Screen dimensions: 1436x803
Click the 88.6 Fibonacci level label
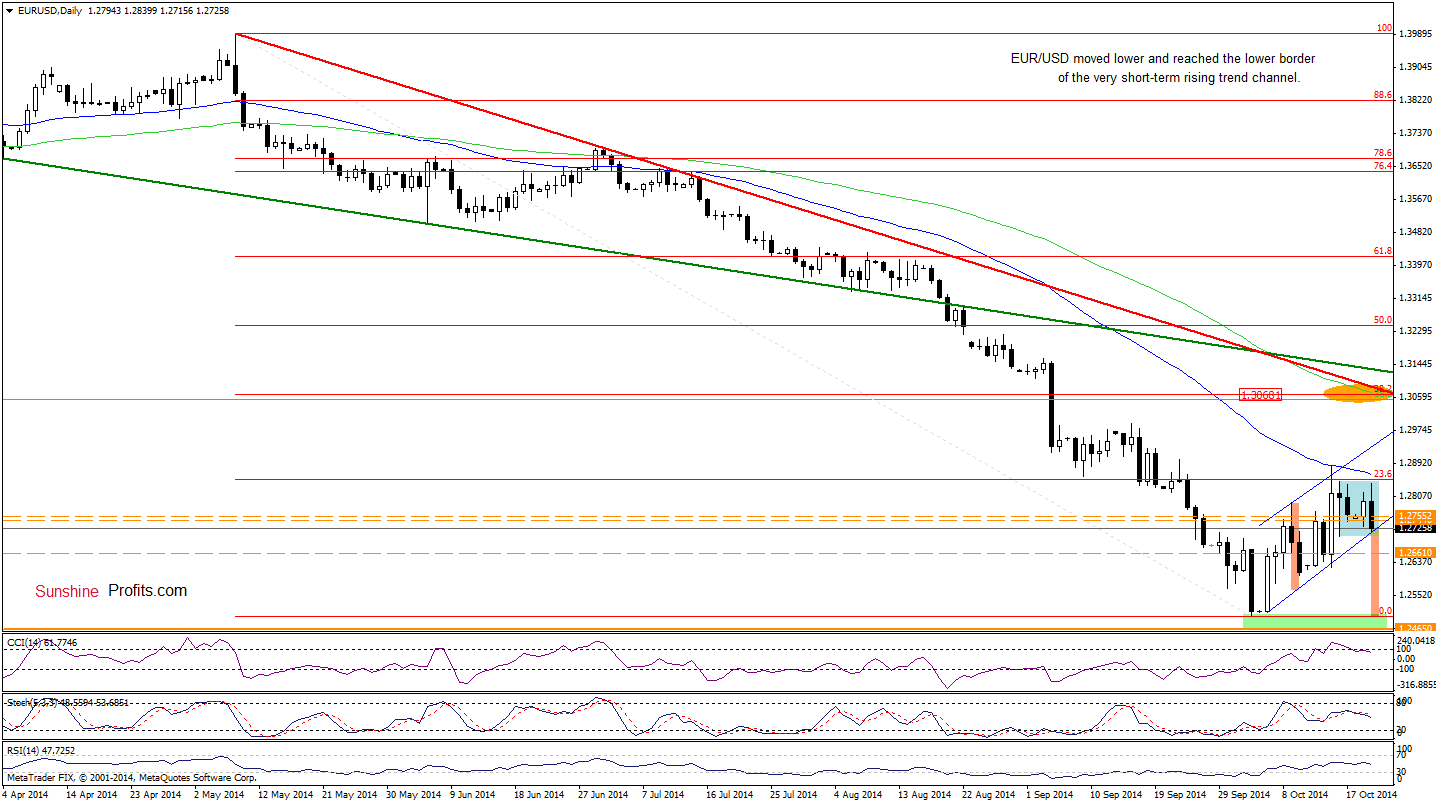pyautogui.click(x=1383, y=95)
